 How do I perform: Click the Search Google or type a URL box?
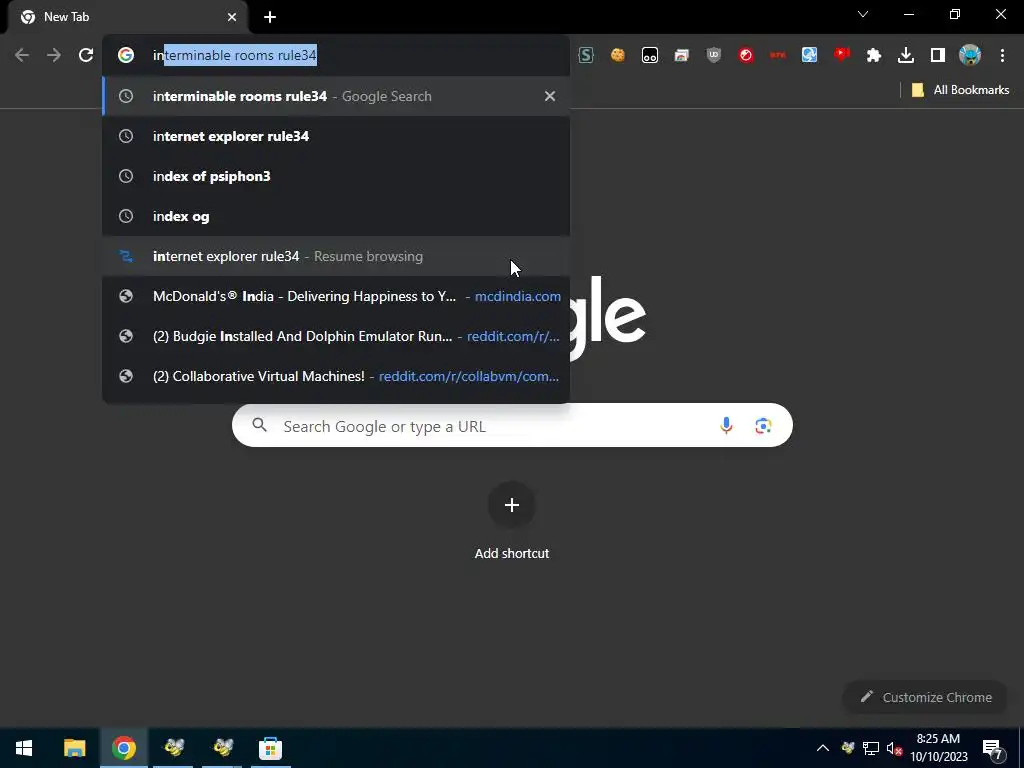512,426
